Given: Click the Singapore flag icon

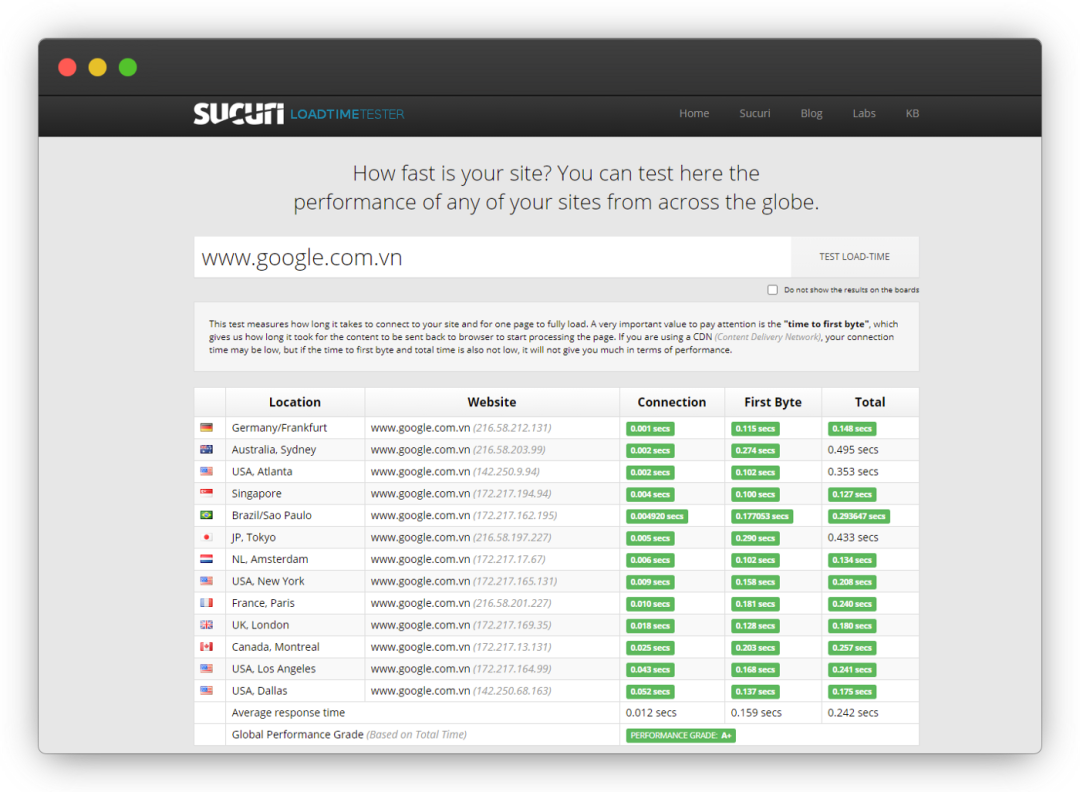Looking at the screenshot, I should click(x=207, y=493).
